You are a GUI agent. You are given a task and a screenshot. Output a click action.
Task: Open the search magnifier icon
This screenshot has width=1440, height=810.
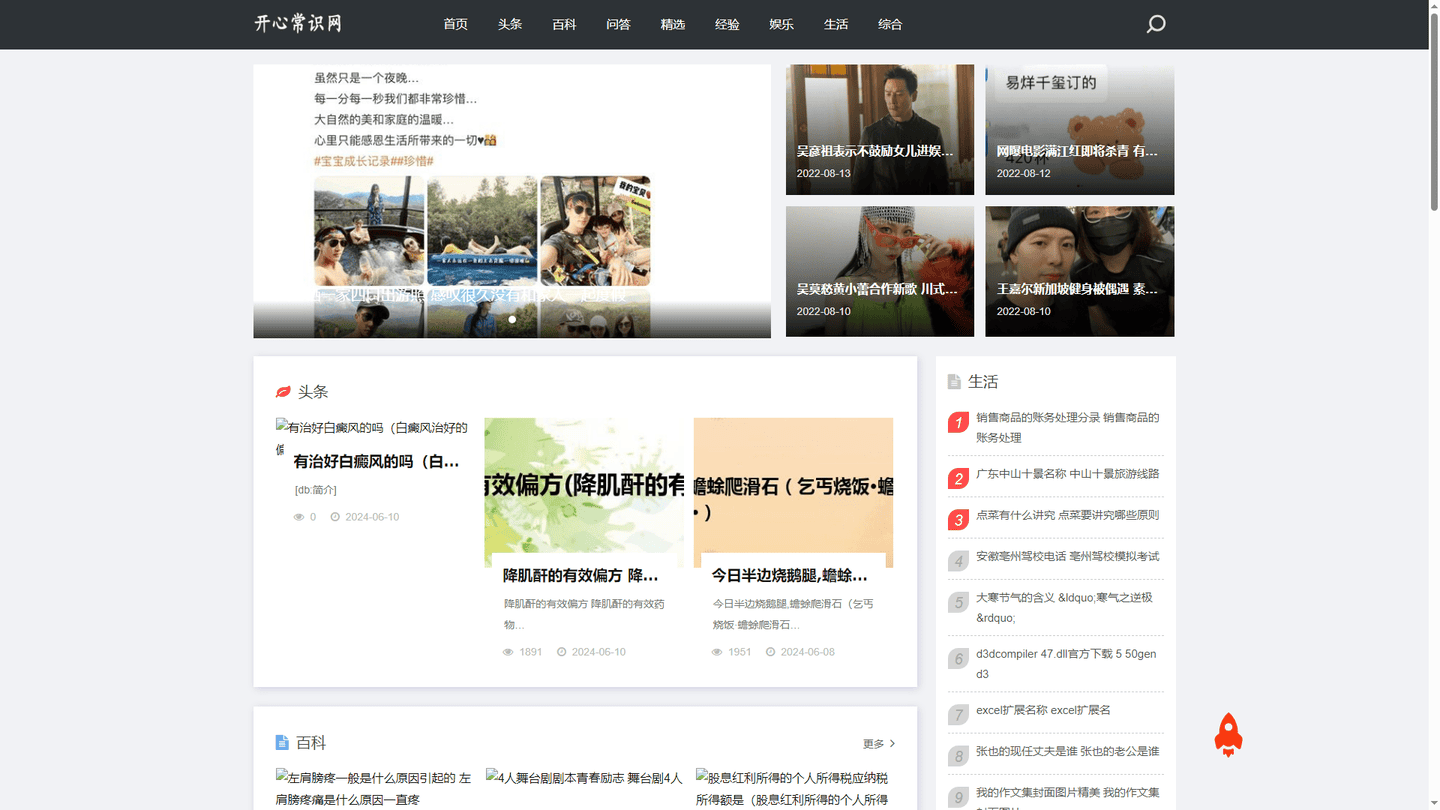pos(1156,24)
